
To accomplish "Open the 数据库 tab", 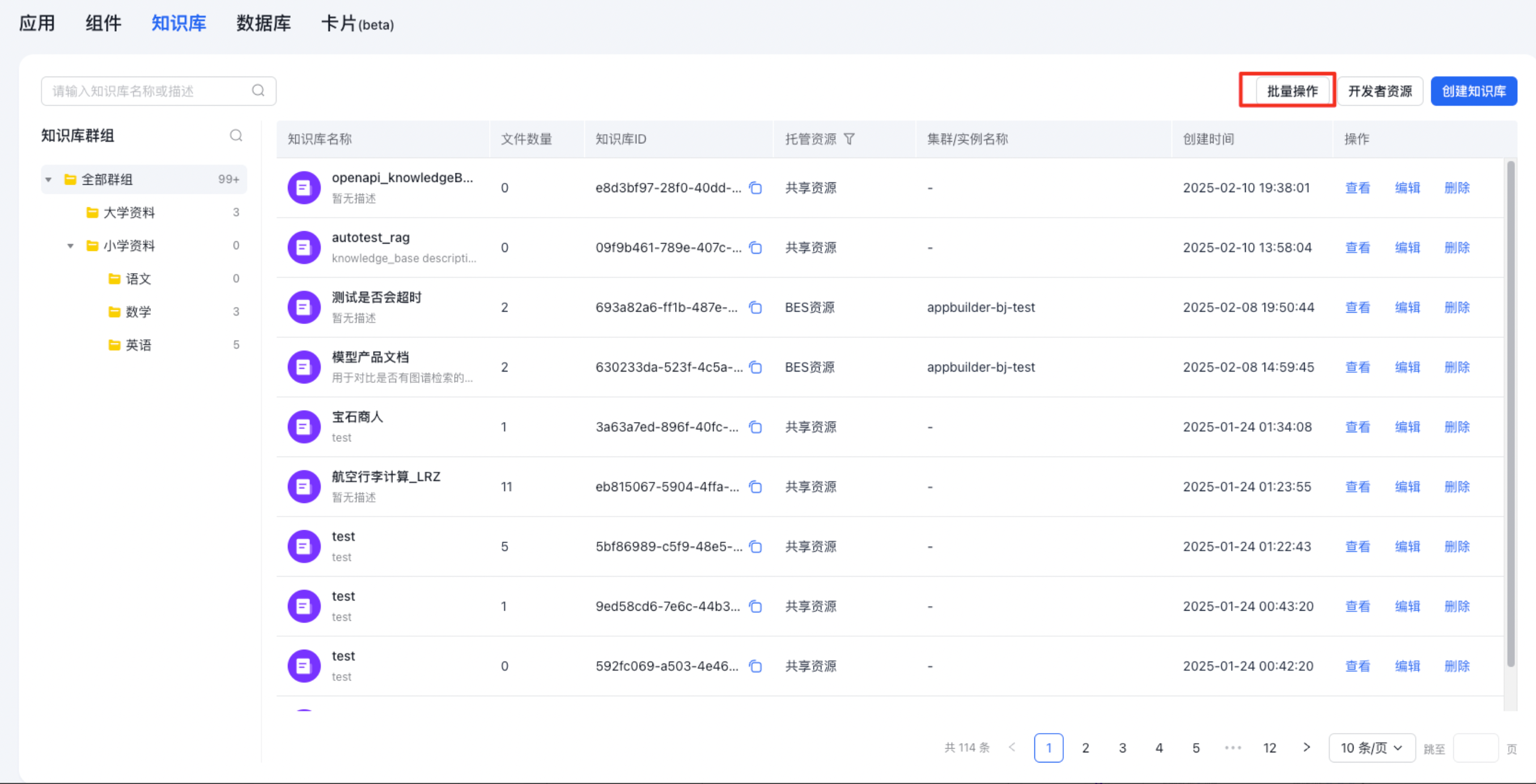I will pyautogui.click(x=264, y=23).
